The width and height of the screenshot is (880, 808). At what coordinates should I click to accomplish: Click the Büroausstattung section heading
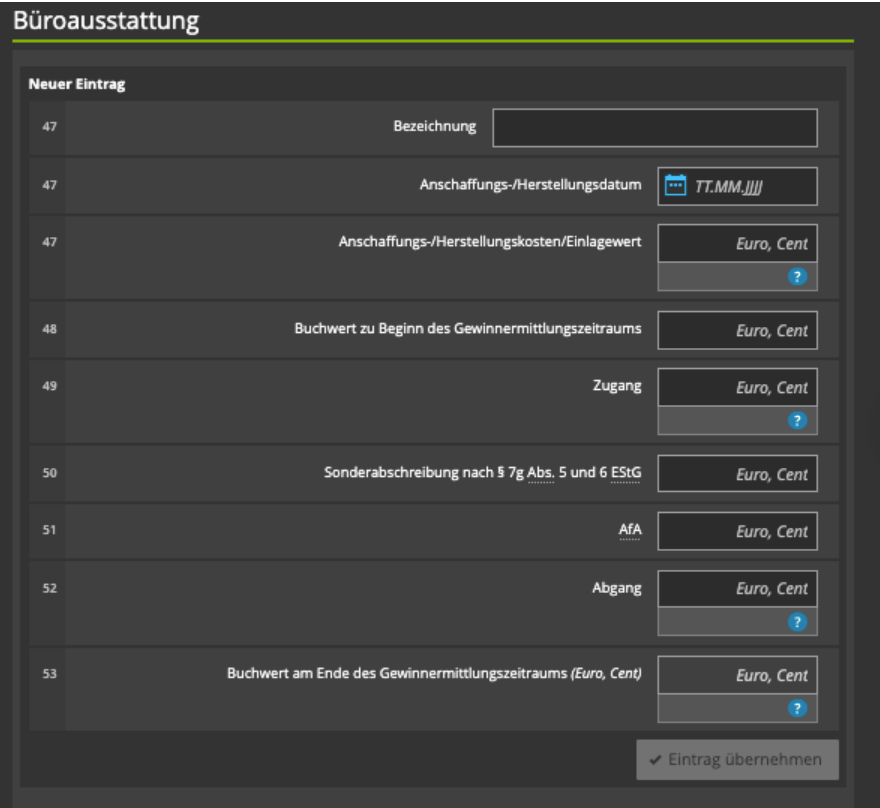pos(105,21)
